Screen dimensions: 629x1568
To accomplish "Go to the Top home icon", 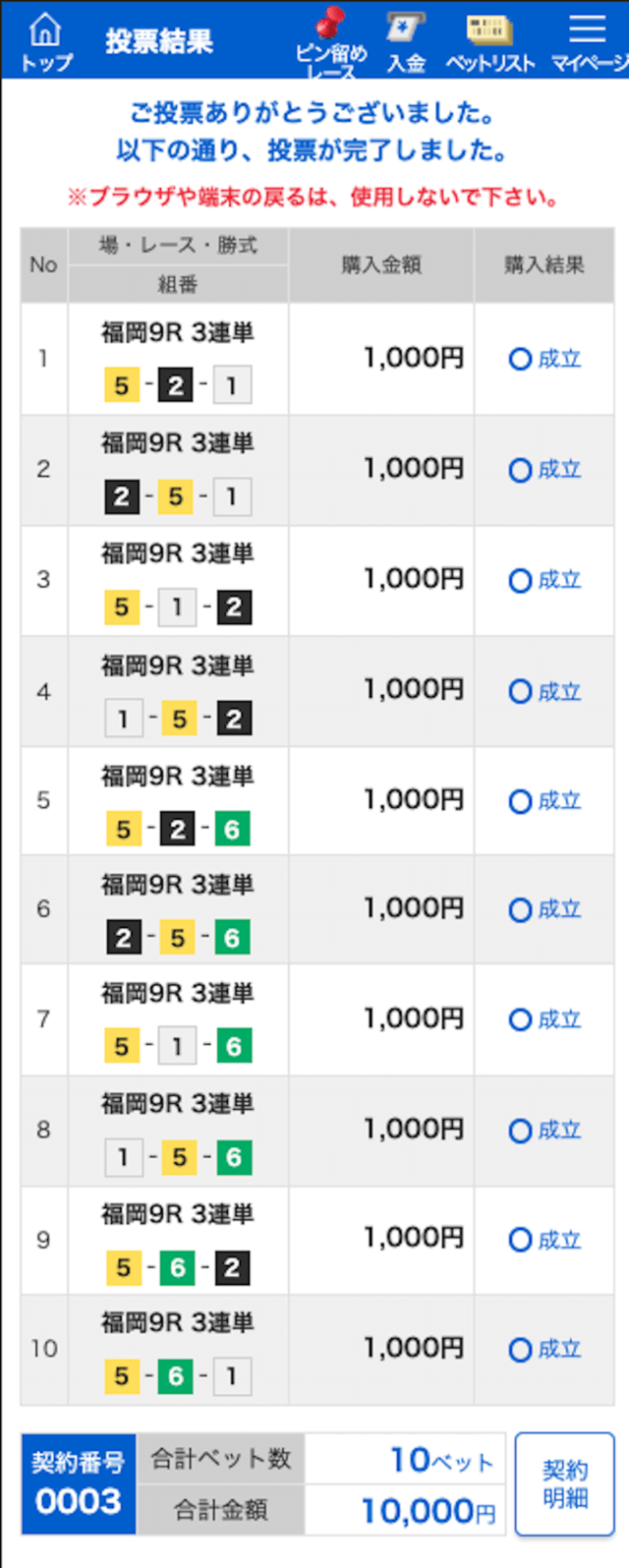I will pyautogui.click(x=46, y=41).
